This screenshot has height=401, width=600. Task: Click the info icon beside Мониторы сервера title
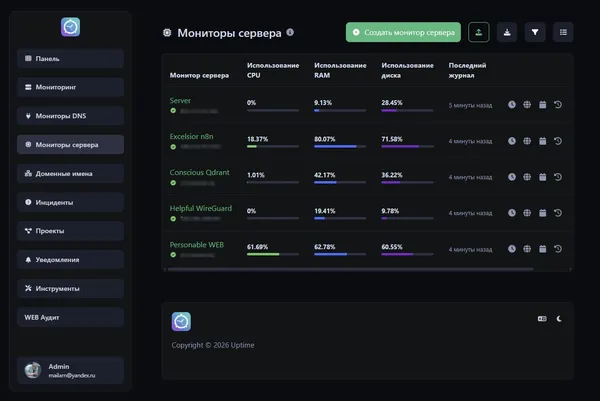tap(290, 32)
